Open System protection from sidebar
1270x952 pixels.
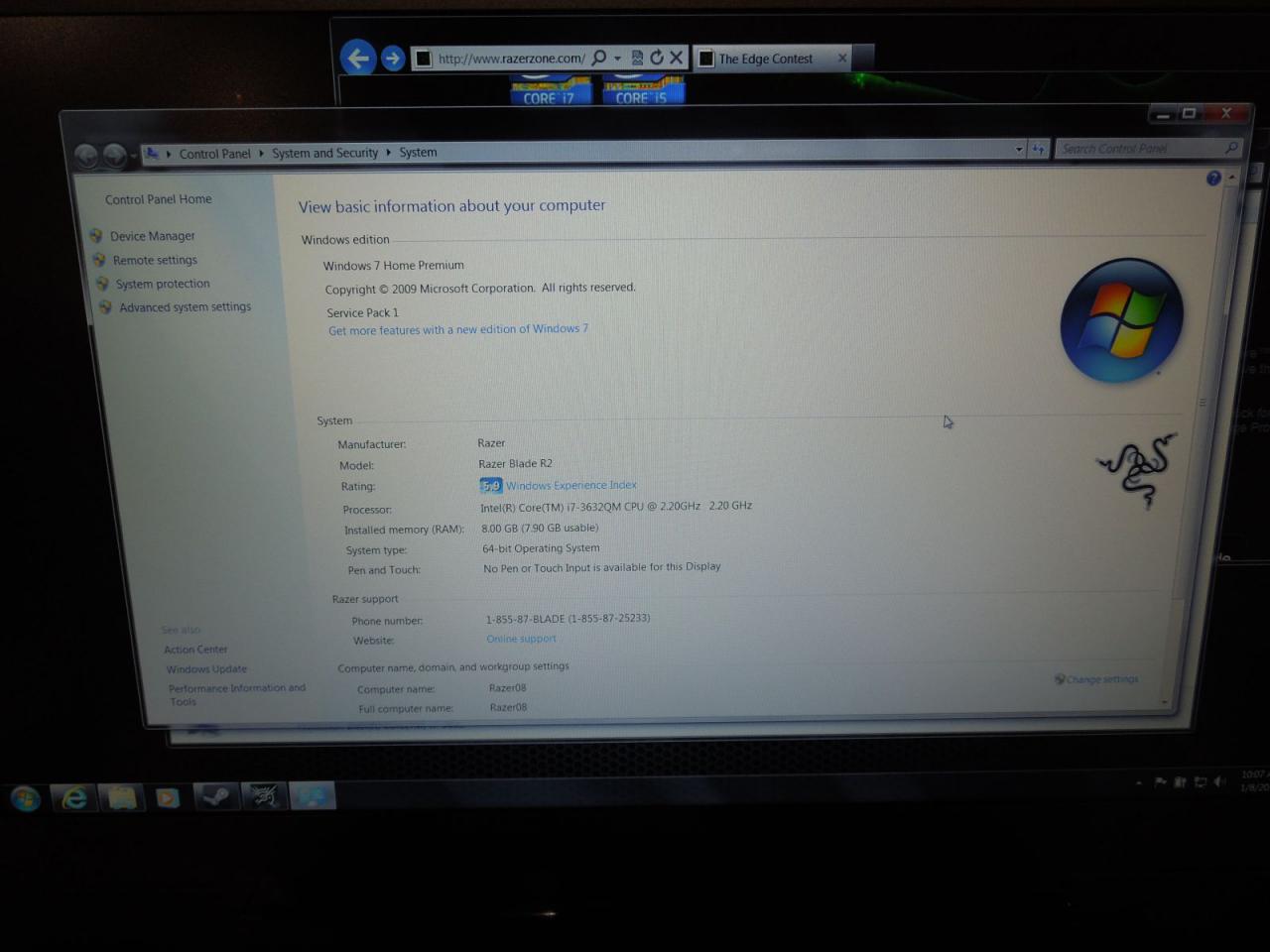click(163, 284)
